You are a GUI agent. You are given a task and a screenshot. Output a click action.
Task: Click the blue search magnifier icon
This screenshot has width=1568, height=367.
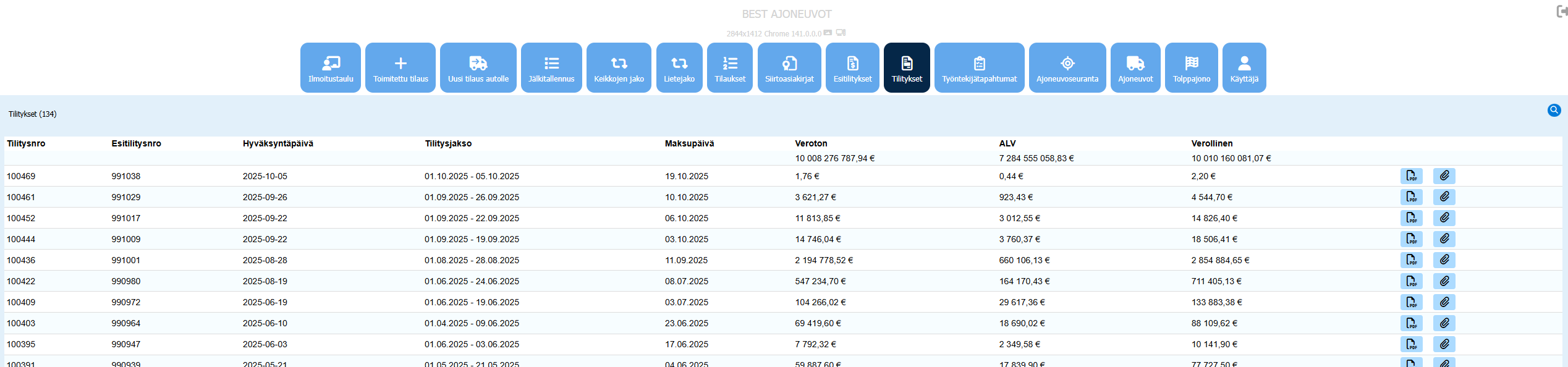coord(1554,110)
